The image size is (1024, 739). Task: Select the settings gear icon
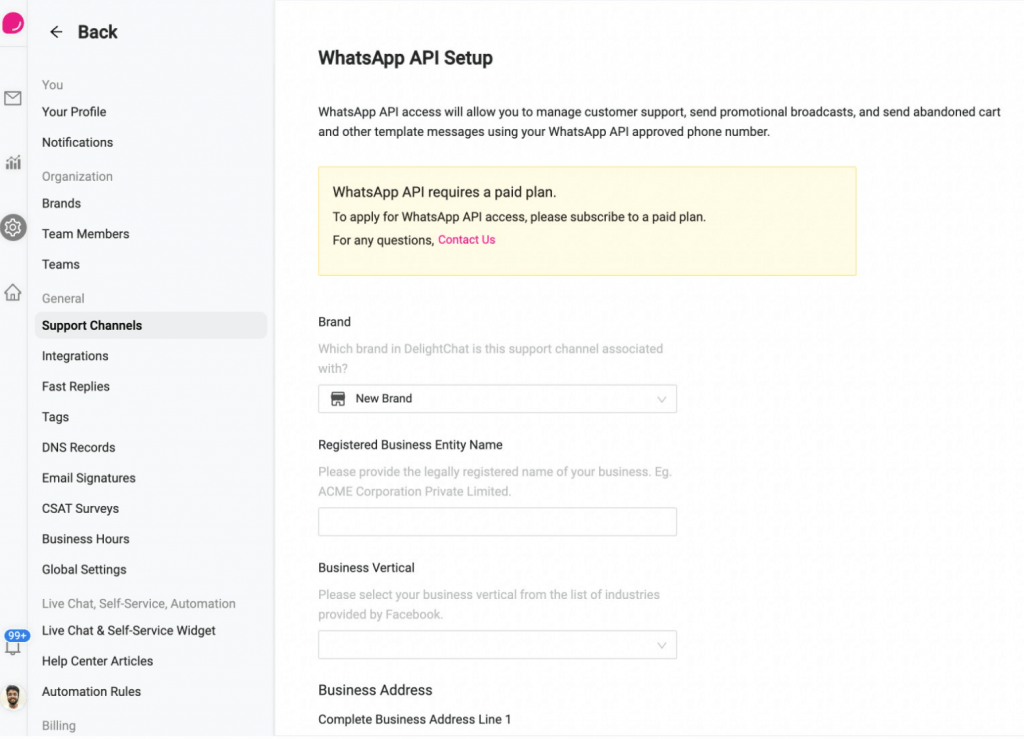coord(13,227)
